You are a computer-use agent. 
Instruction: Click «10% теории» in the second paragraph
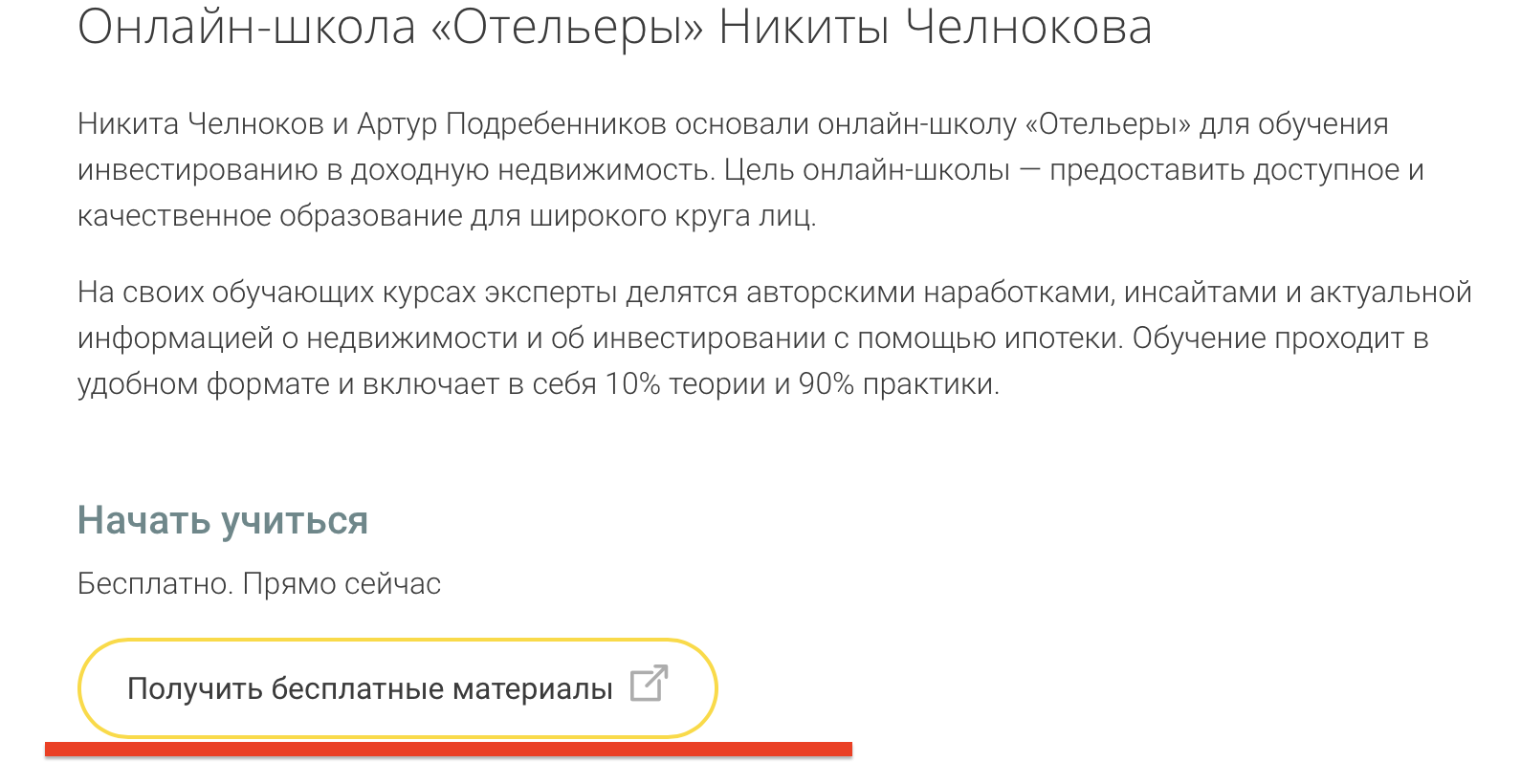pos(684,384)
